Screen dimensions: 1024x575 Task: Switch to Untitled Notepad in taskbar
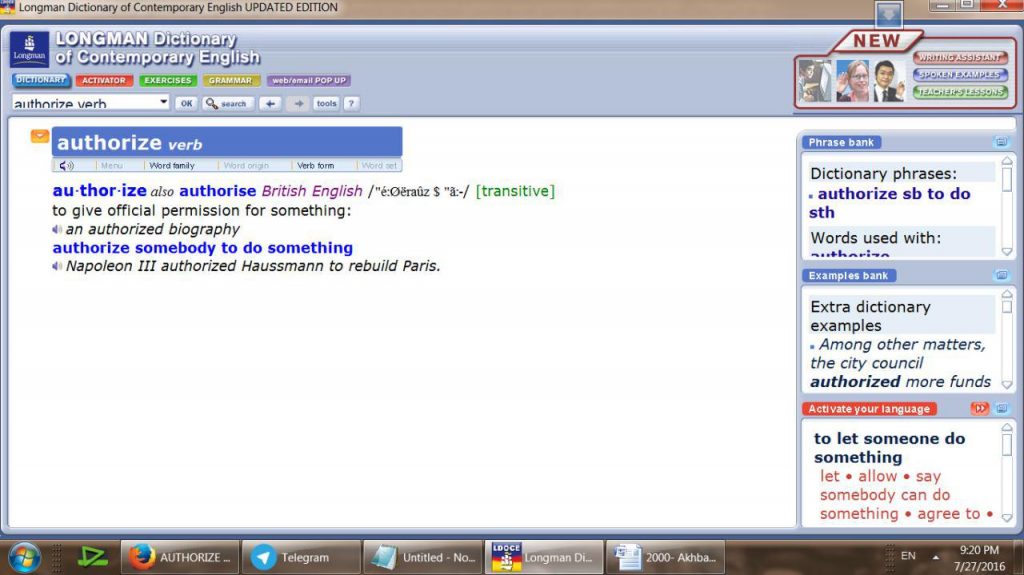click(423, 557)
